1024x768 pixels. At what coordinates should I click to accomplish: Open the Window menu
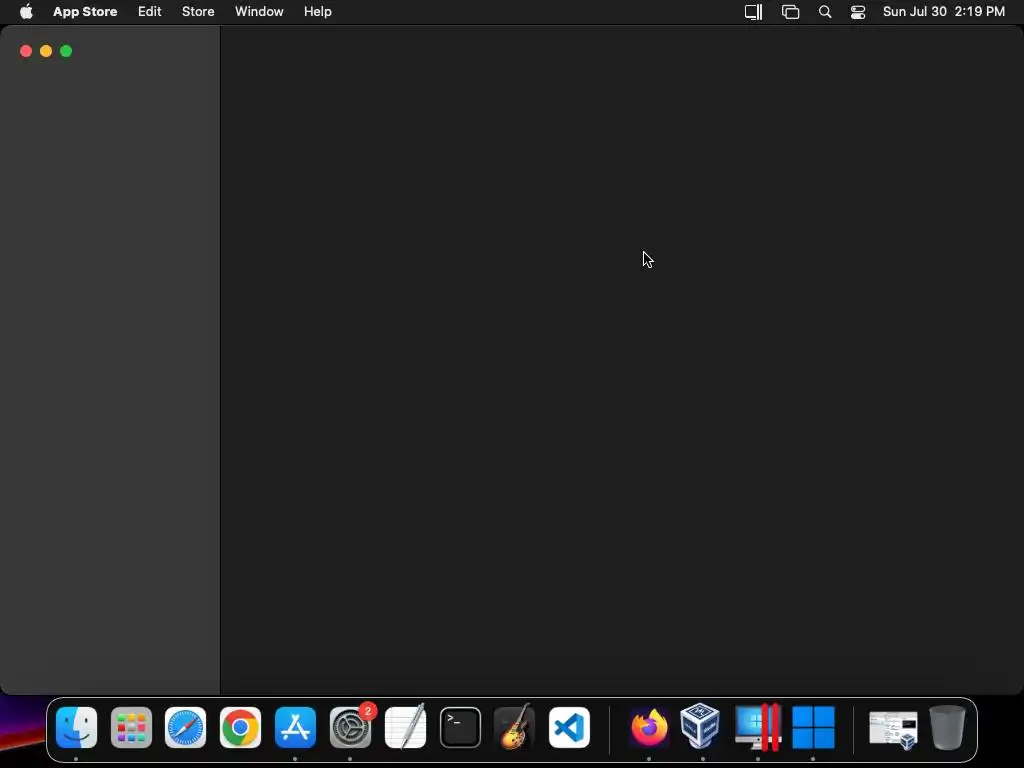click(x=259, y=12)
